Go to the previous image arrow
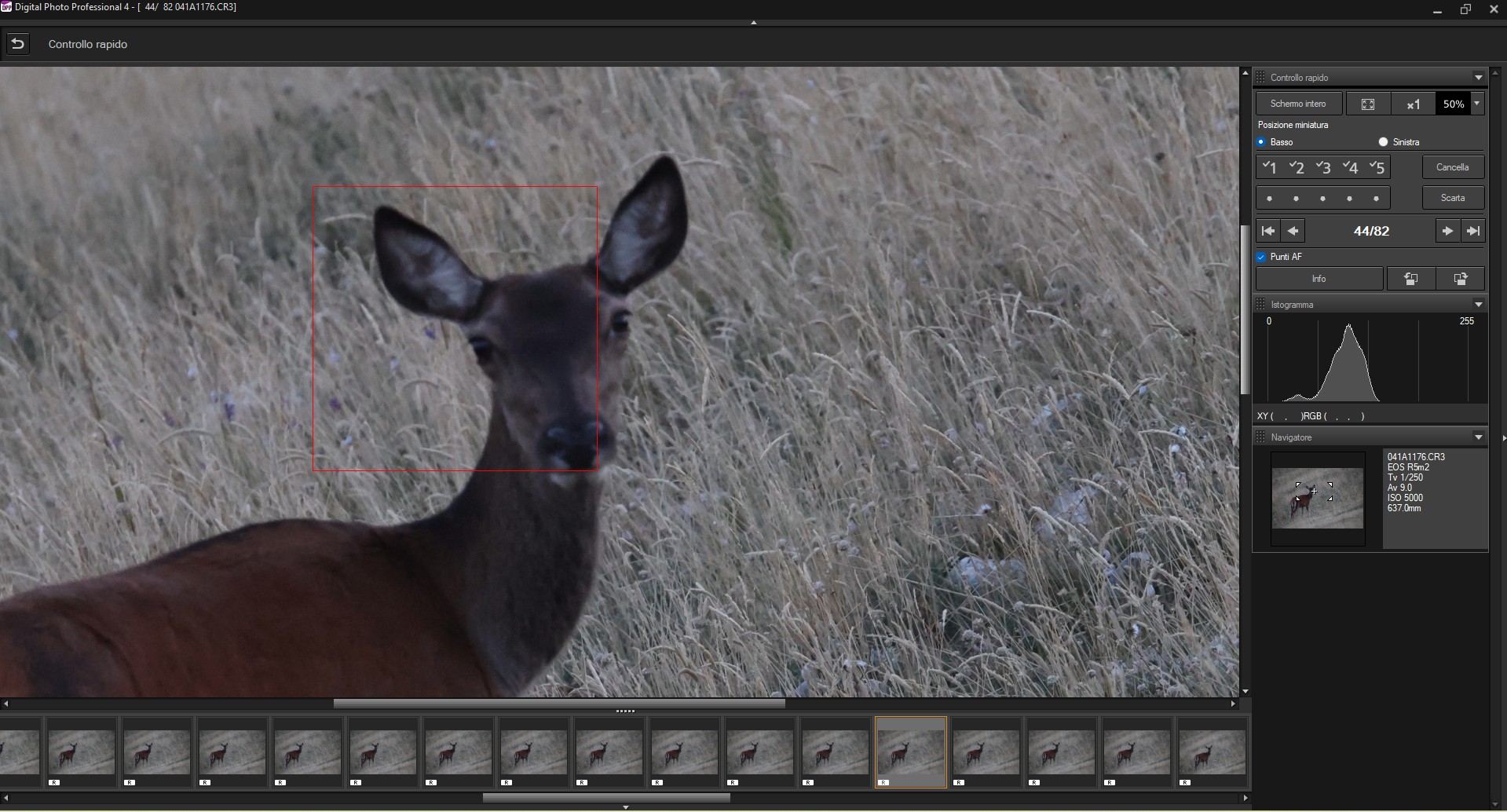 click(x=1293, y=231)
